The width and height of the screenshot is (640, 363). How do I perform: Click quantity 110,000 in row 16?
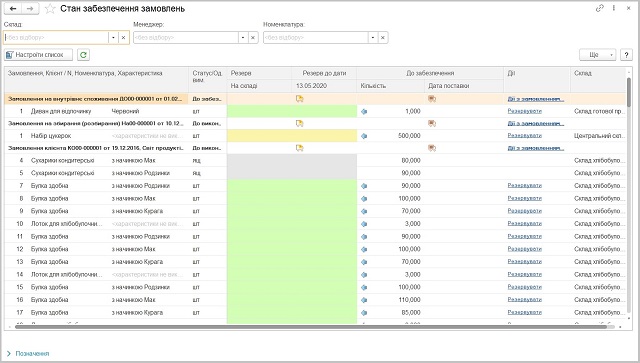(x=409, y=300)
